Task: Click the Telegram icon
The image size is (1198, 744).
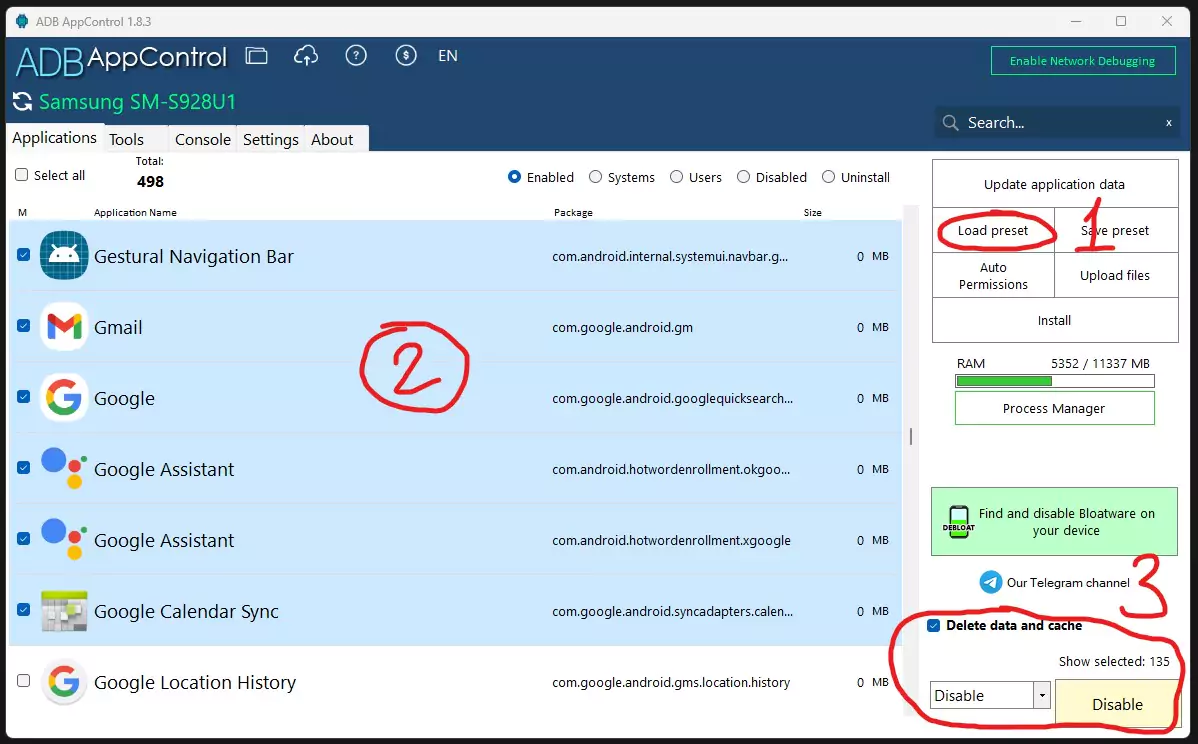Action: click(991, 582)
